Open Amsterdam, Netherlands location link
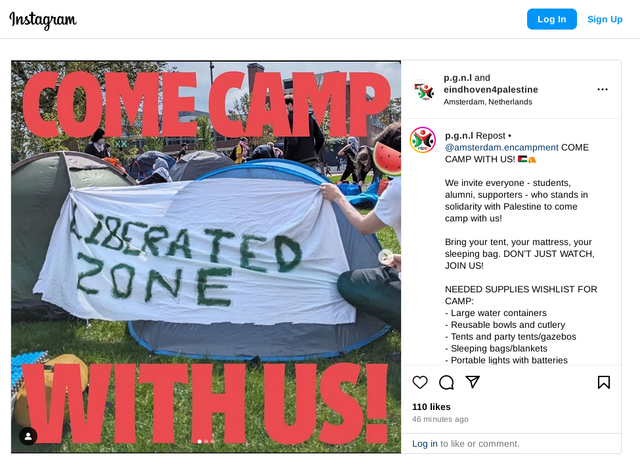This screenshot has height=475, width=640. click(x=488, y=102)
